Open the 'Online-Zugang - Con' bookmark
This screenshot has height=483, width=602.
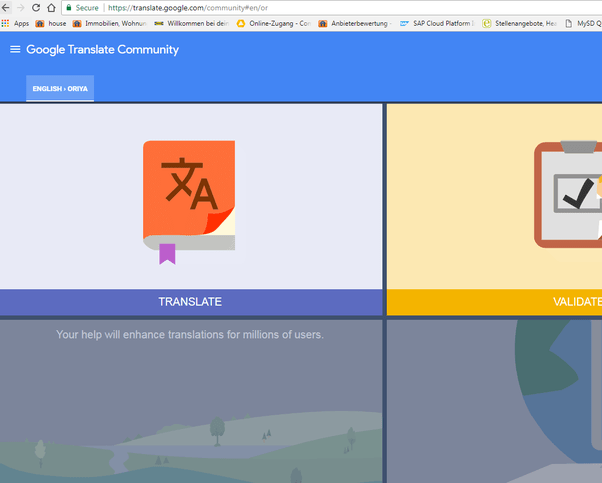273,23
